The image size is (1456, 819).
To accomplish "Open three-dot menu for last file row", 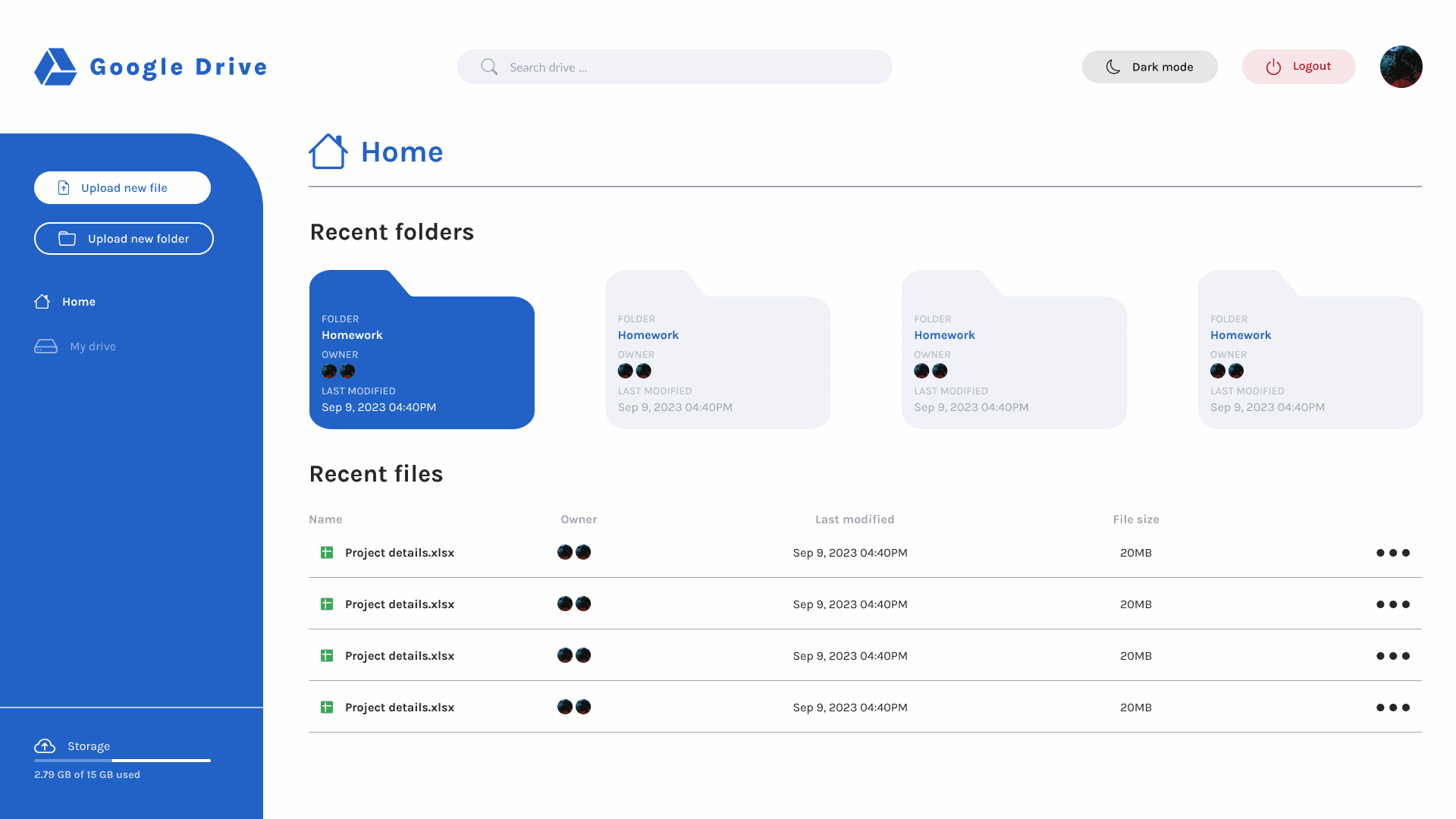I will click(1392, 708).
